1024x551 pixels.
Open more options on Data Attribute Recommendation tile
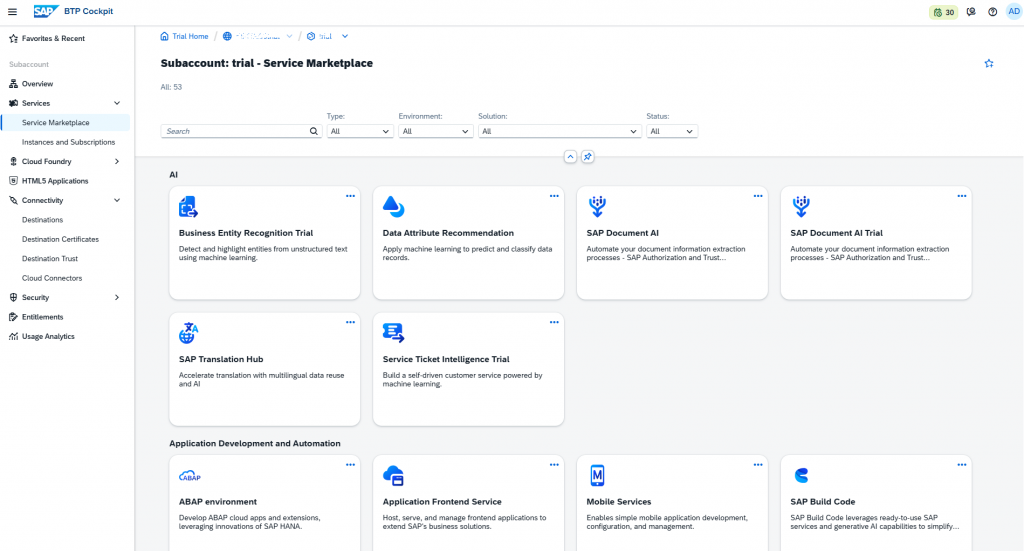[x=554, y=196]
